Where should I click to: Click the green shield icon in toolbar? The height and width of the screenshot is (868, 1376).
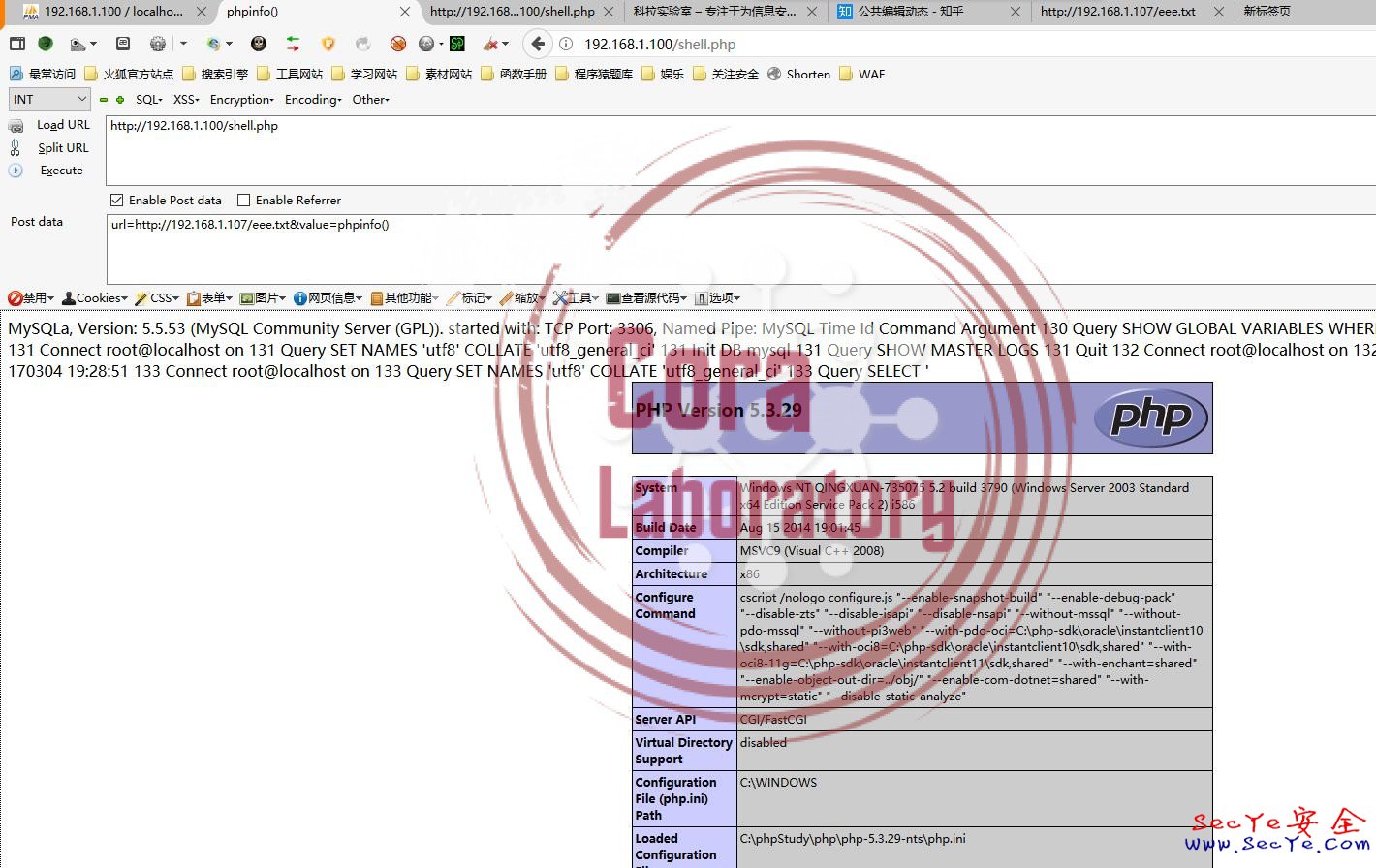[x=46, y=44]
